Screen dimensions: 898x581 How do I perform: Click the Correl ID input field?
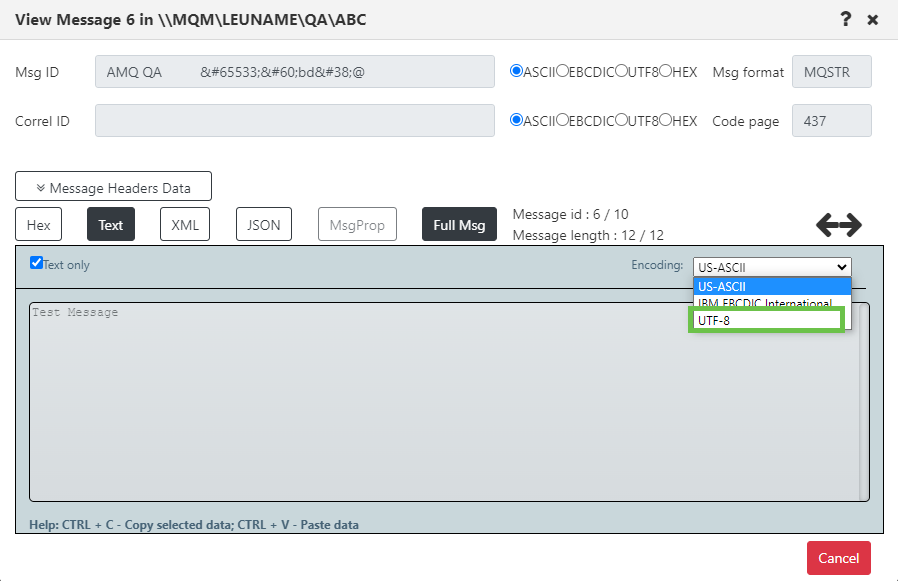(295, 120)
